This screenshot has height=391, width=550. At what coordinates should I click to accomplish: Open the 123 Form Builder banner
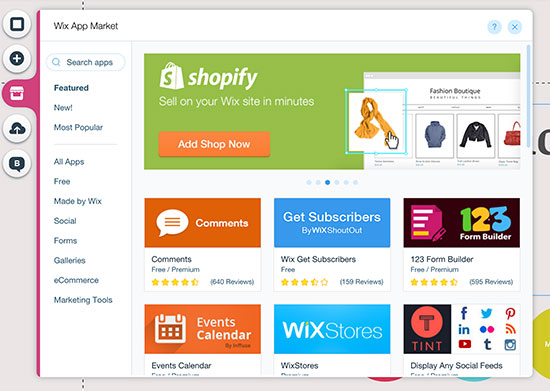(462, 223)
